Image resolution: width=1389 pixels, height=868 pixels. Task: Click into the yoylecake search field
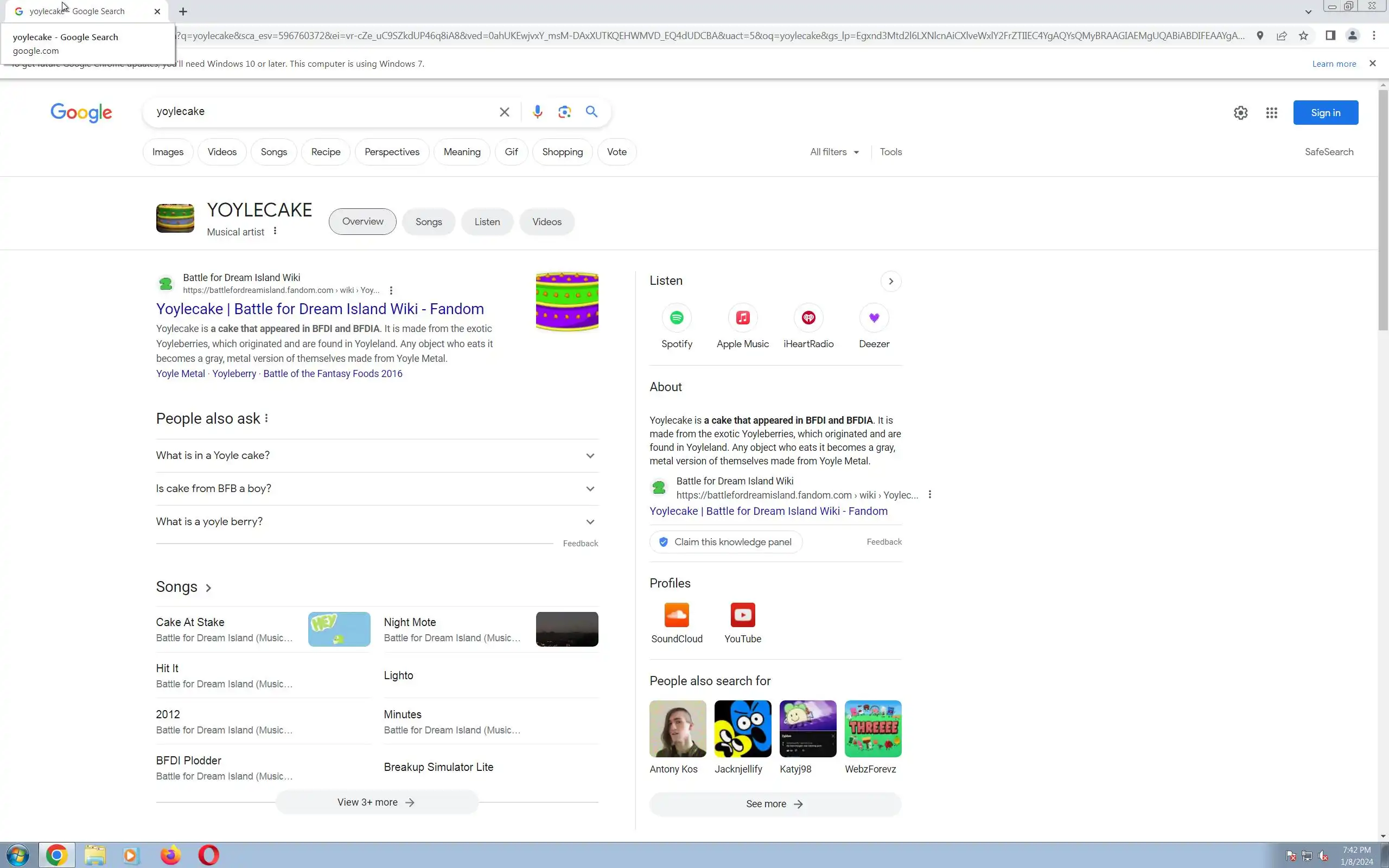321,111
